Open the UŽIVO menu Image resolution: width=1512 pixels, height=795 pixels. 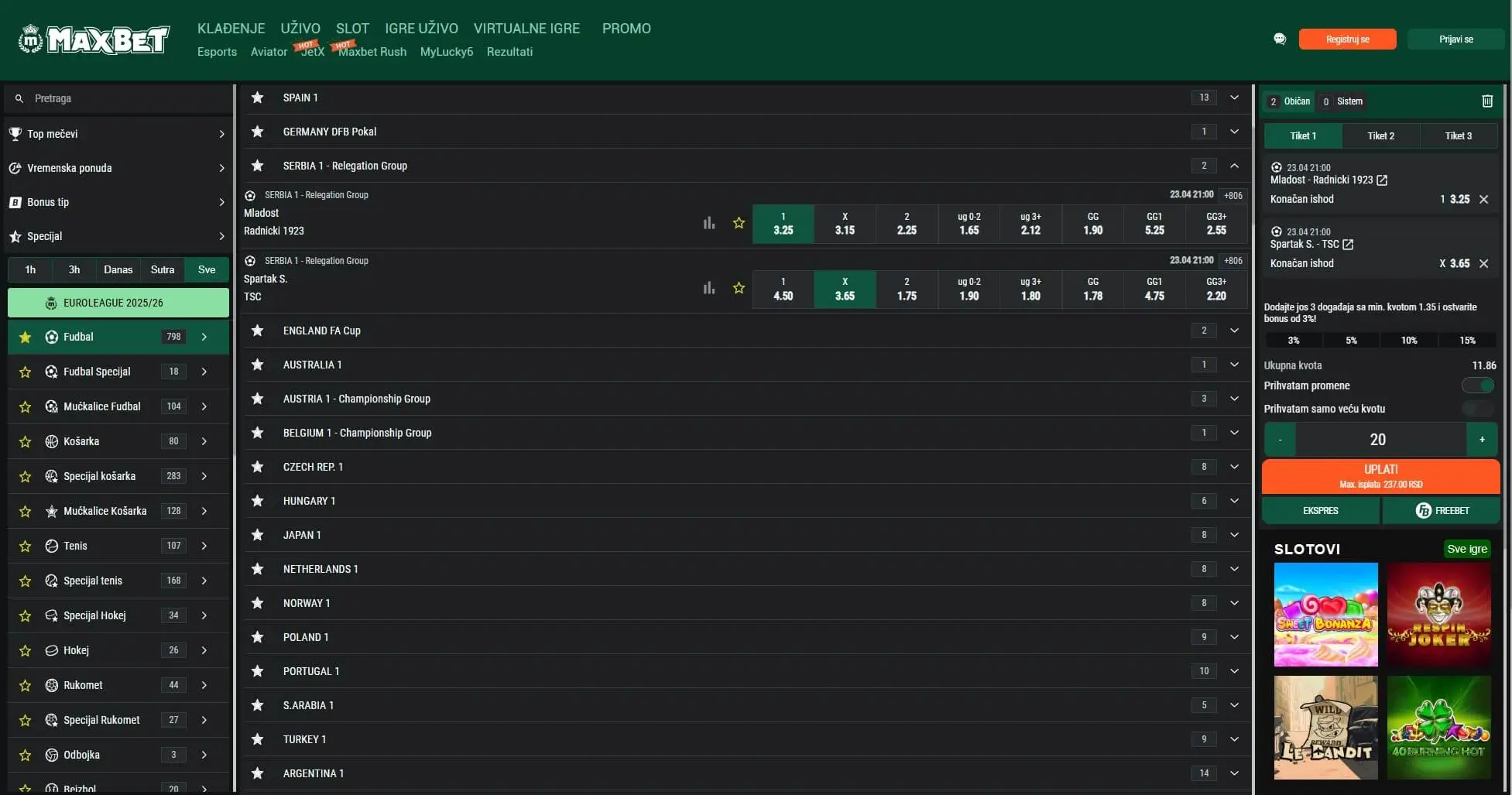(x=300, y=28)
